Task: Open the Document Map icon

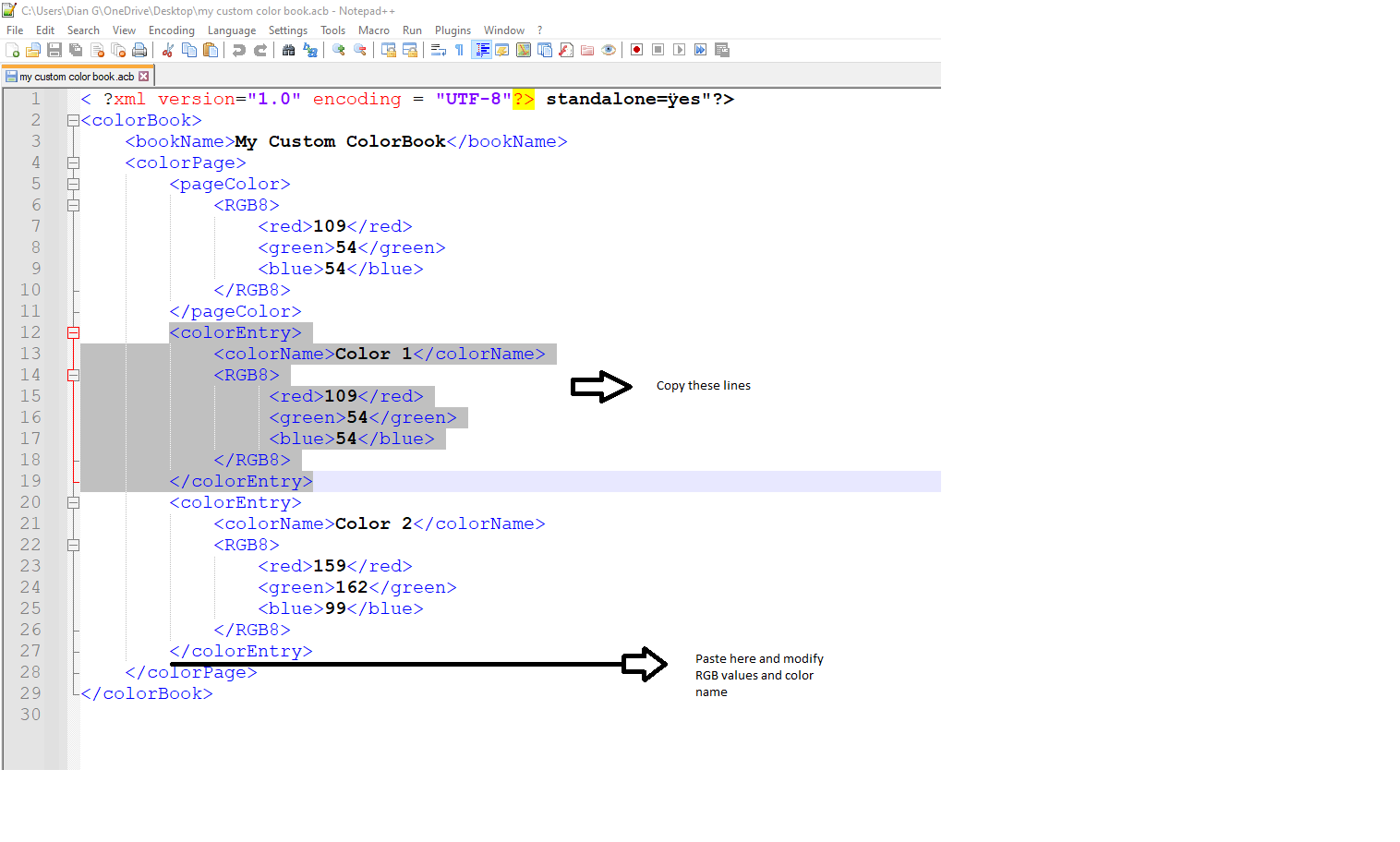Action: click(524, 50)
